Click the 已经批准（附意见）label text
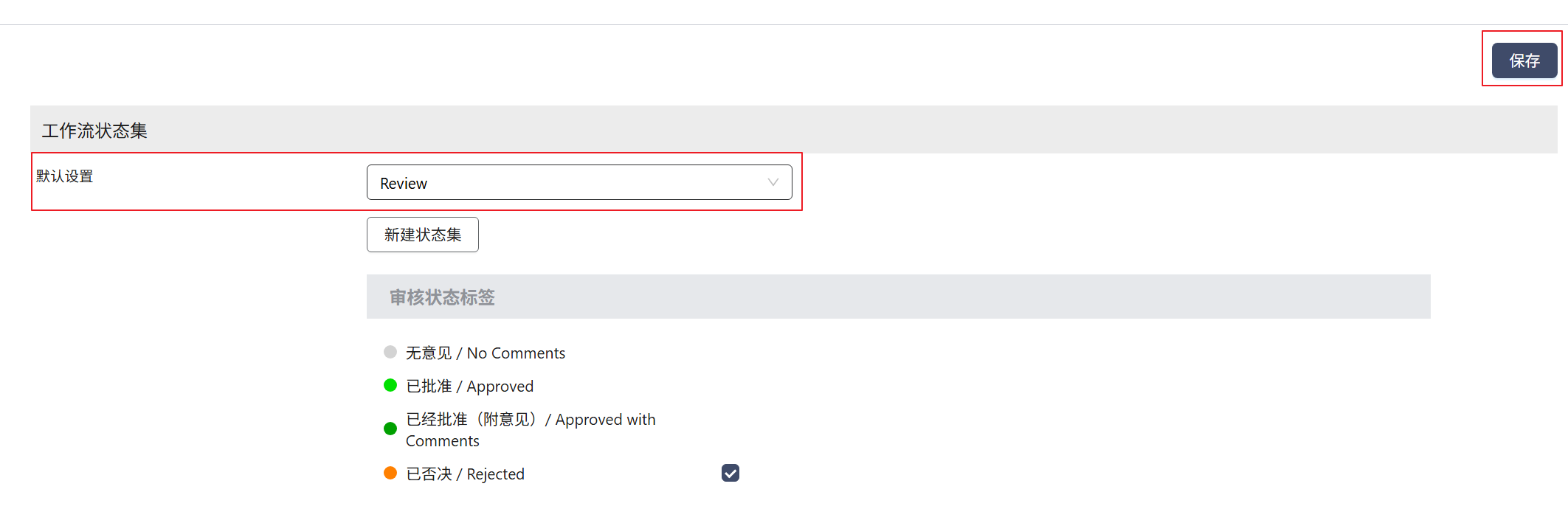The height and width of the screenshot is (523, 1568). click(472, 420)
